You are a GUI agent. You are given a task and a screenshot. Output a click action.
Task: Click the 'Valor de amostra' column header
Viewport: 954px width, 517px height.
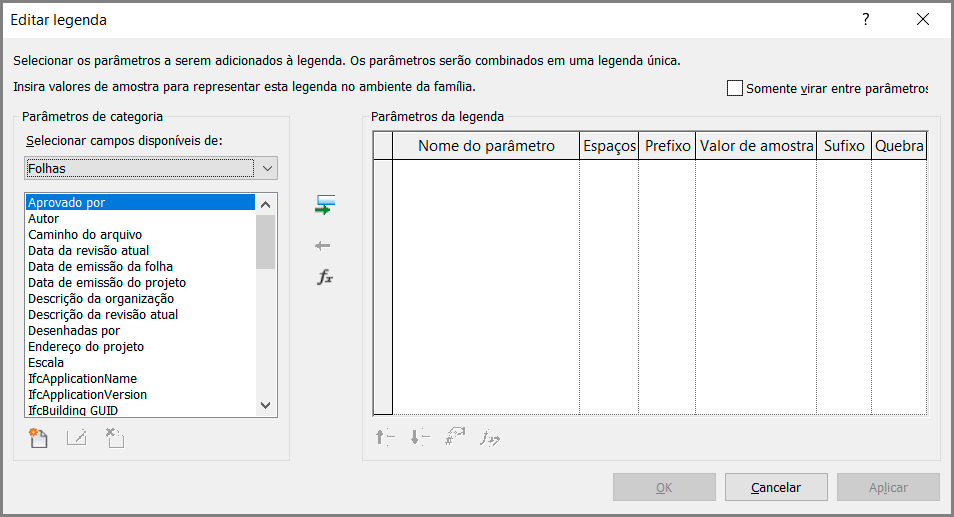click(756, 147)
